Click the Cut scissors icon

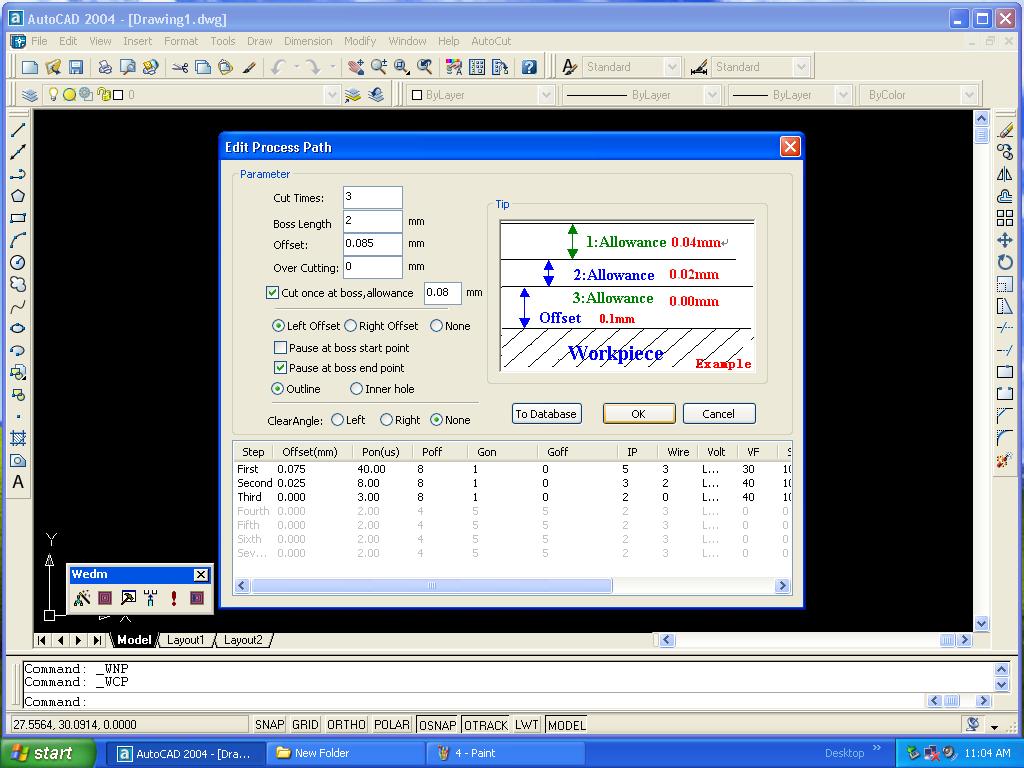tap(180, 67)
